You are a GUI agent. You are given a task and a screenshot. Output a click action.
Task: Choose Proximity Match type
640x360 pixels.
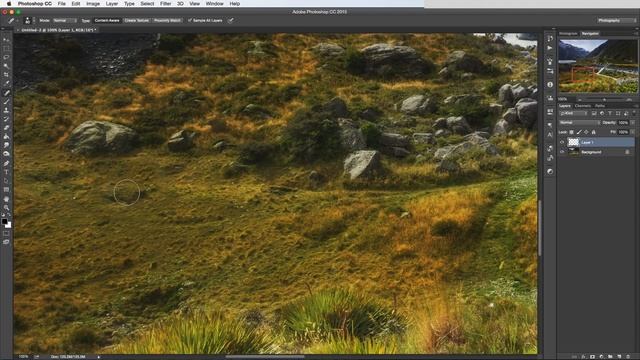click(x=167, y=20)
